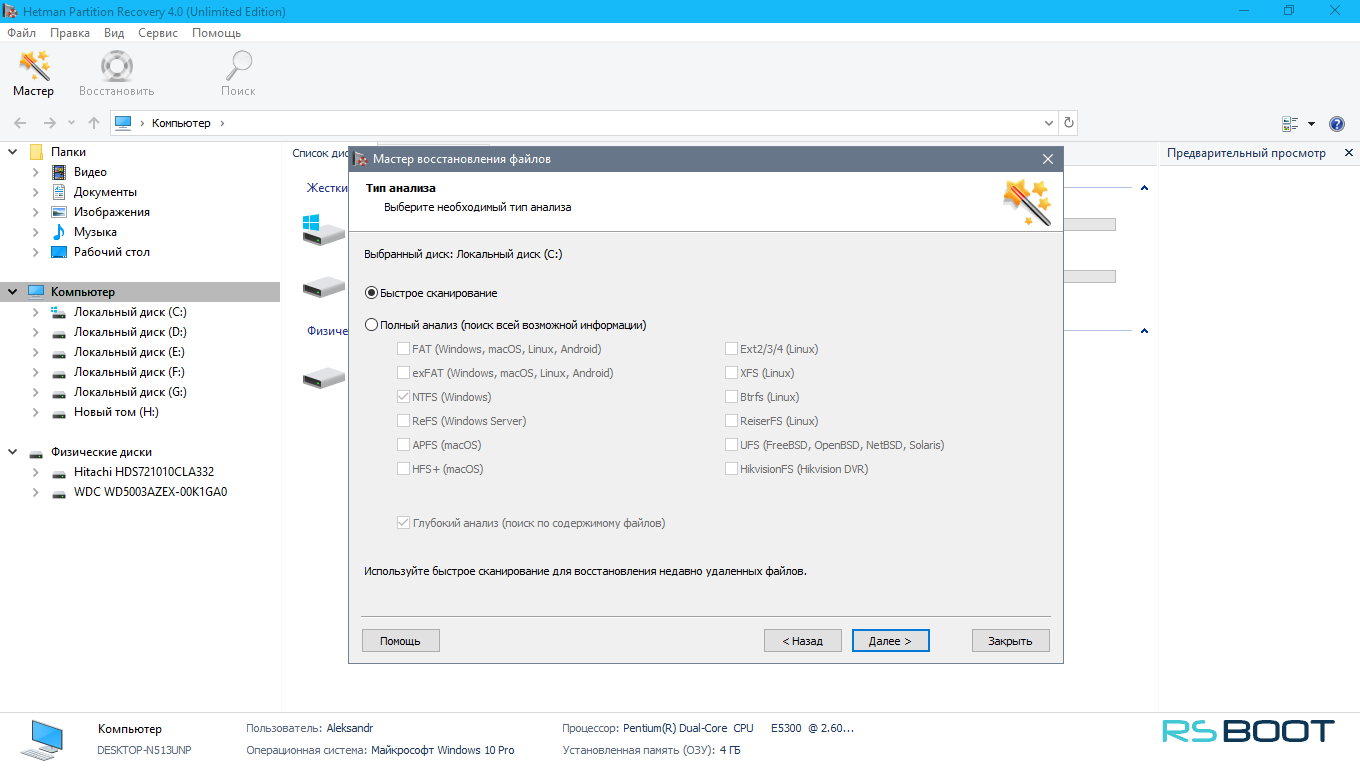Click the Помощь button in wizard

(400, 641)
